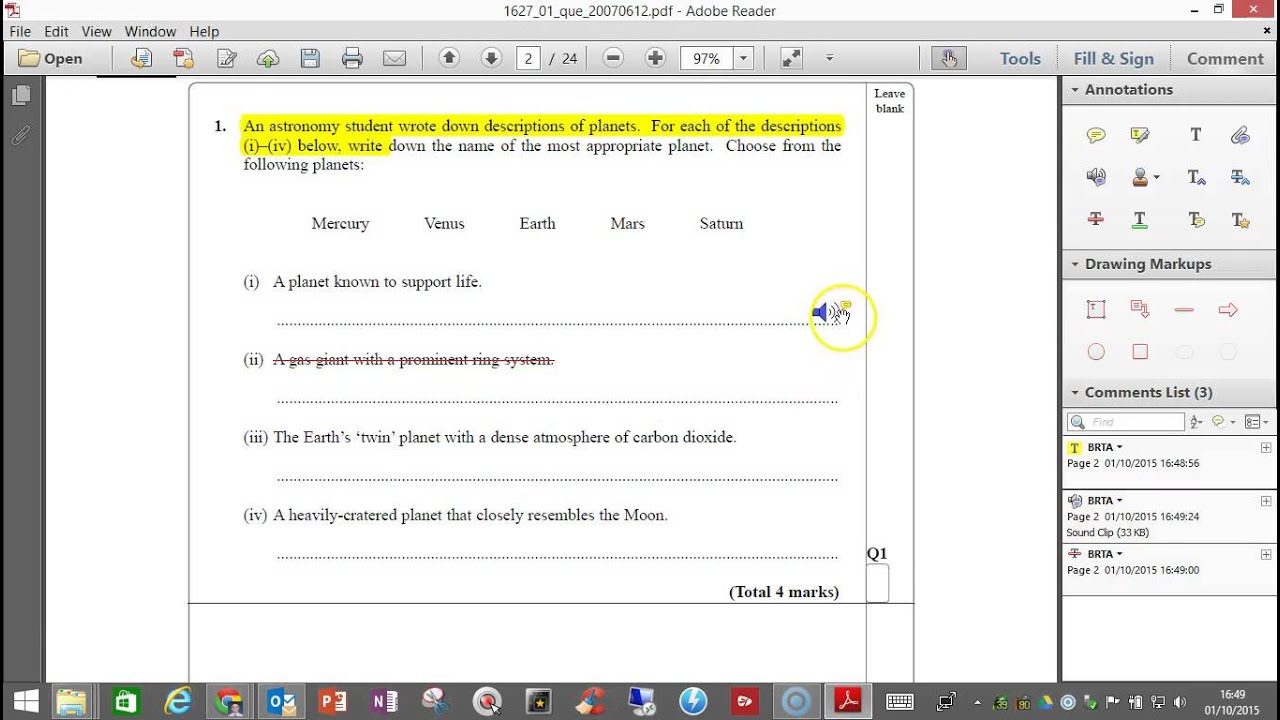Select the Strikethrough text tool
The image size is (1280, 720).
pos(1096,219)
